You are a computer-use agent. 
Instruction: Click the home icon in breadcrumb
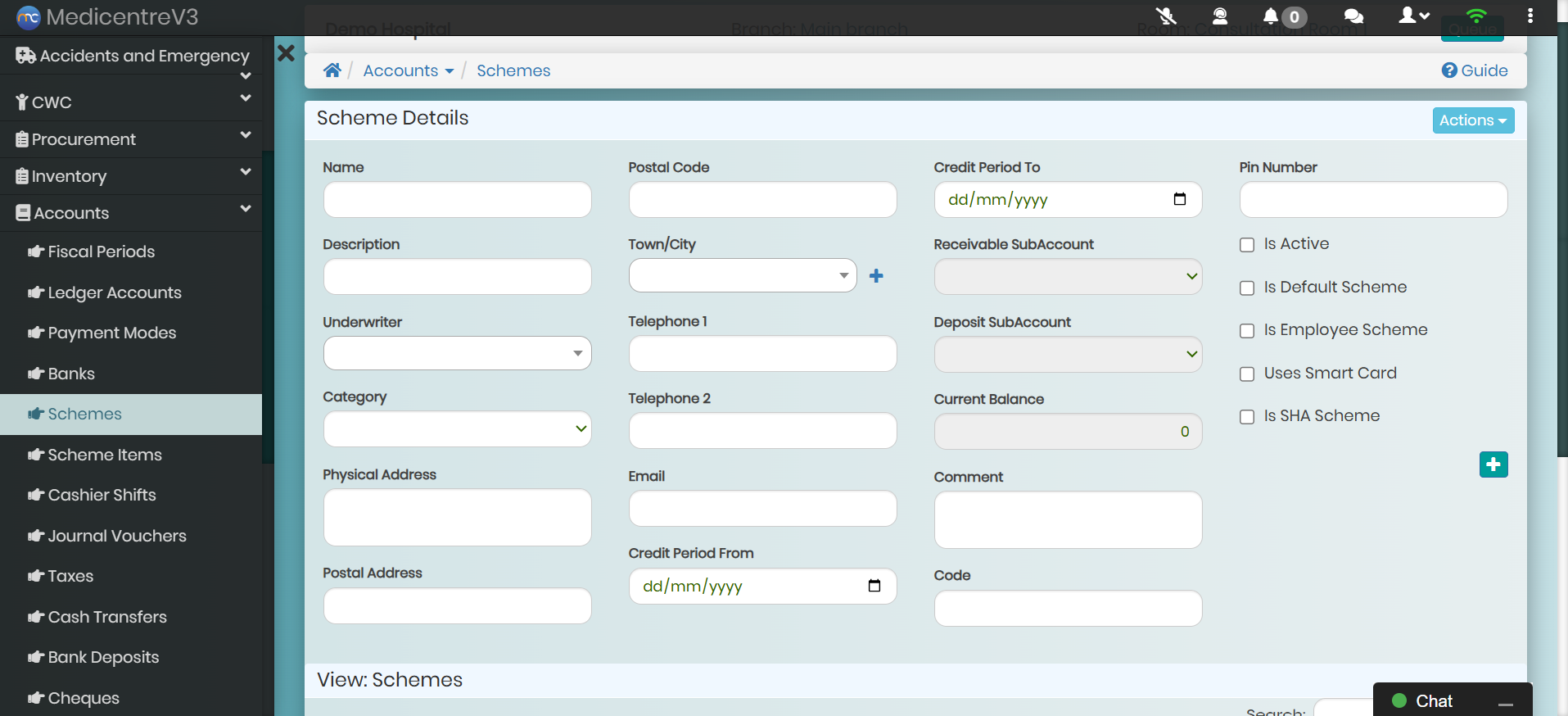point(332,70)
